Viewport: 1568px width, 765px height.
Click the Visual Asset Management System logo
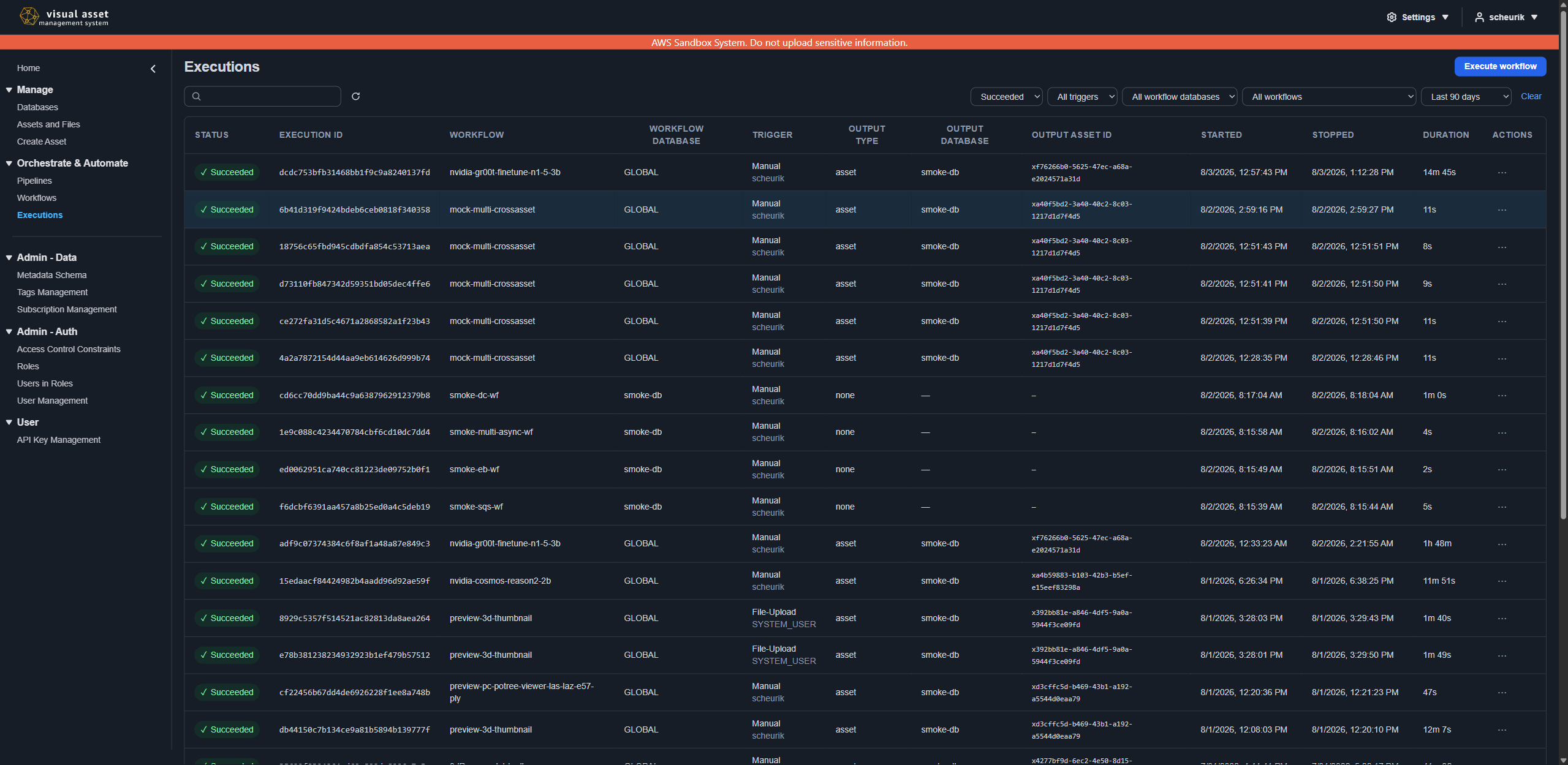[64, 17]
